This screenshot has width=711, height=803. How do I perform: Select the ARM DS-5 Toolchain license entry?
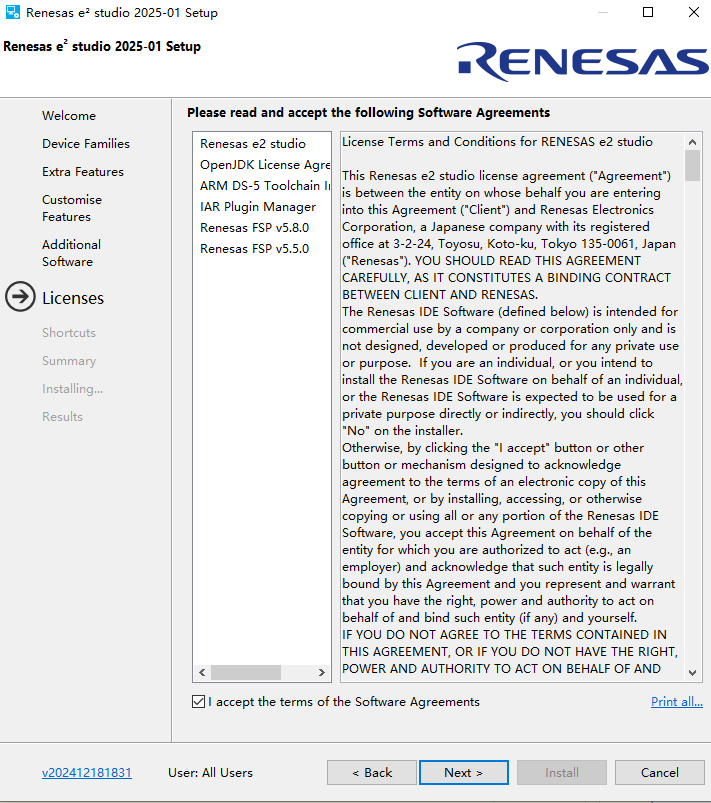tap(264, 186)
